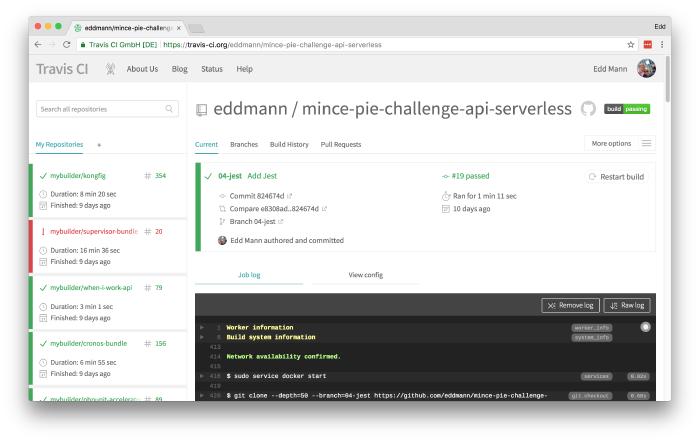Click the Raw log button
This screenshot has width=700, height=442.
click(x=627, y=305)
